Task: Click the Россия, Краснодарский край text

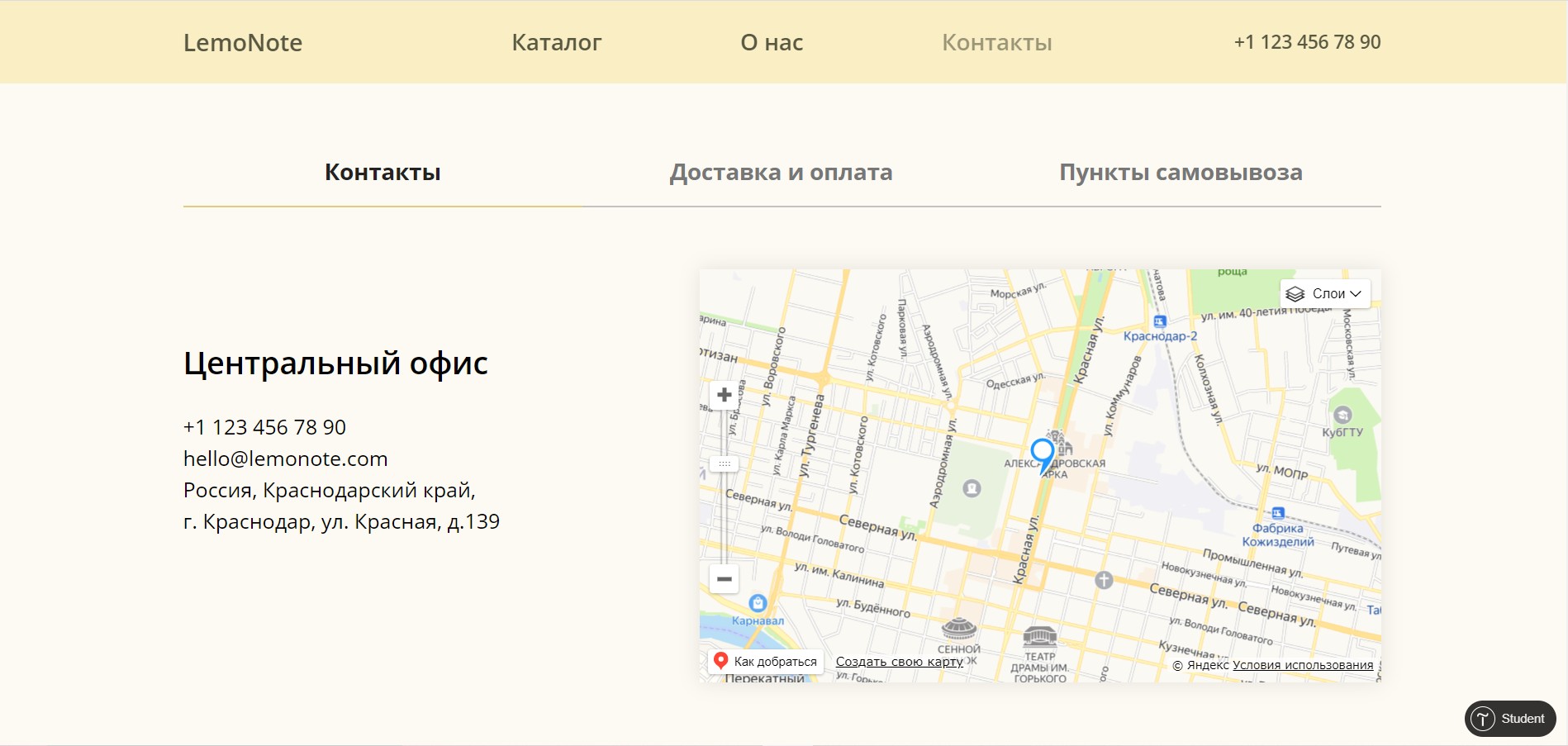Action: pos(330,490)
